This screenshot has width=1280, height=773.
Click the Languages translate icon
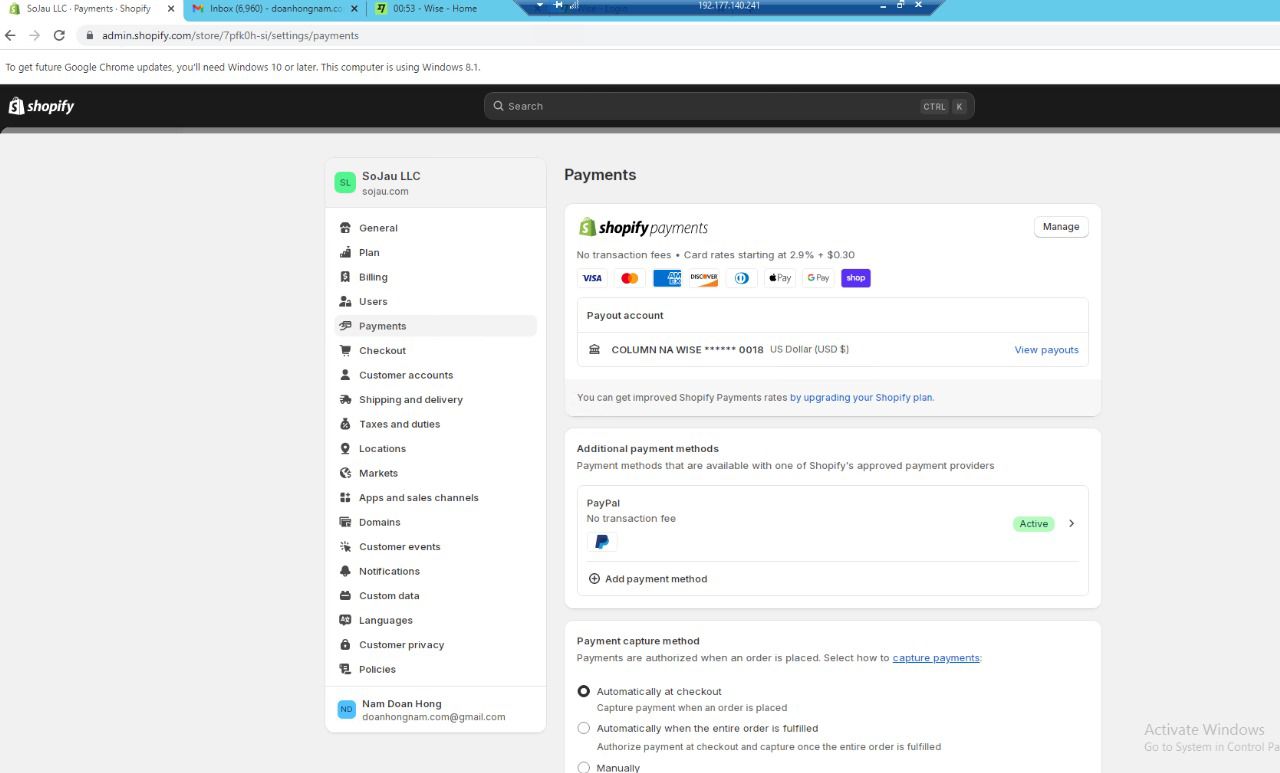346,620
